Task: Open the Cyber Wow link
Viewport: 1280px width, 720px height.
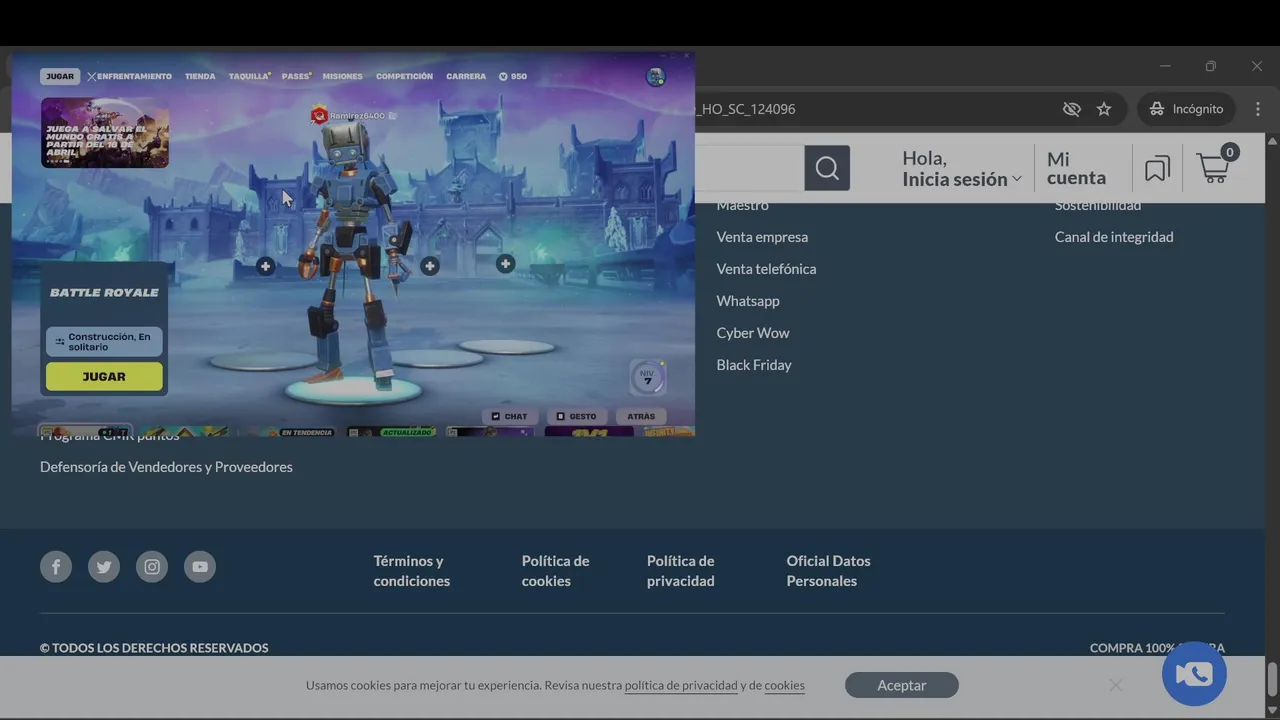Action: [x=753, y=333]
